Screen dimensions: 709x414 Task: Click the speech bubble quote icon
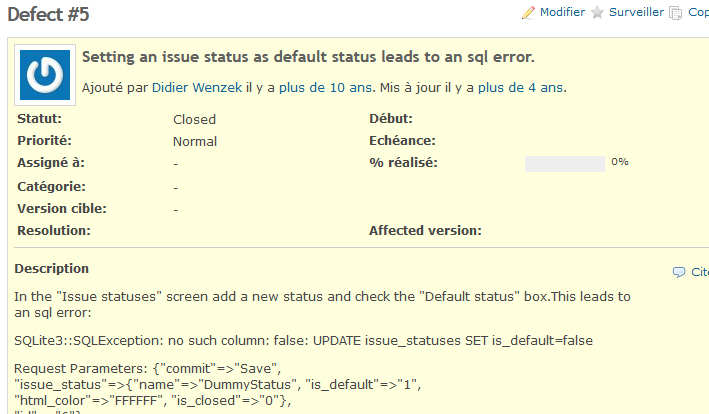tap(679, 272)
